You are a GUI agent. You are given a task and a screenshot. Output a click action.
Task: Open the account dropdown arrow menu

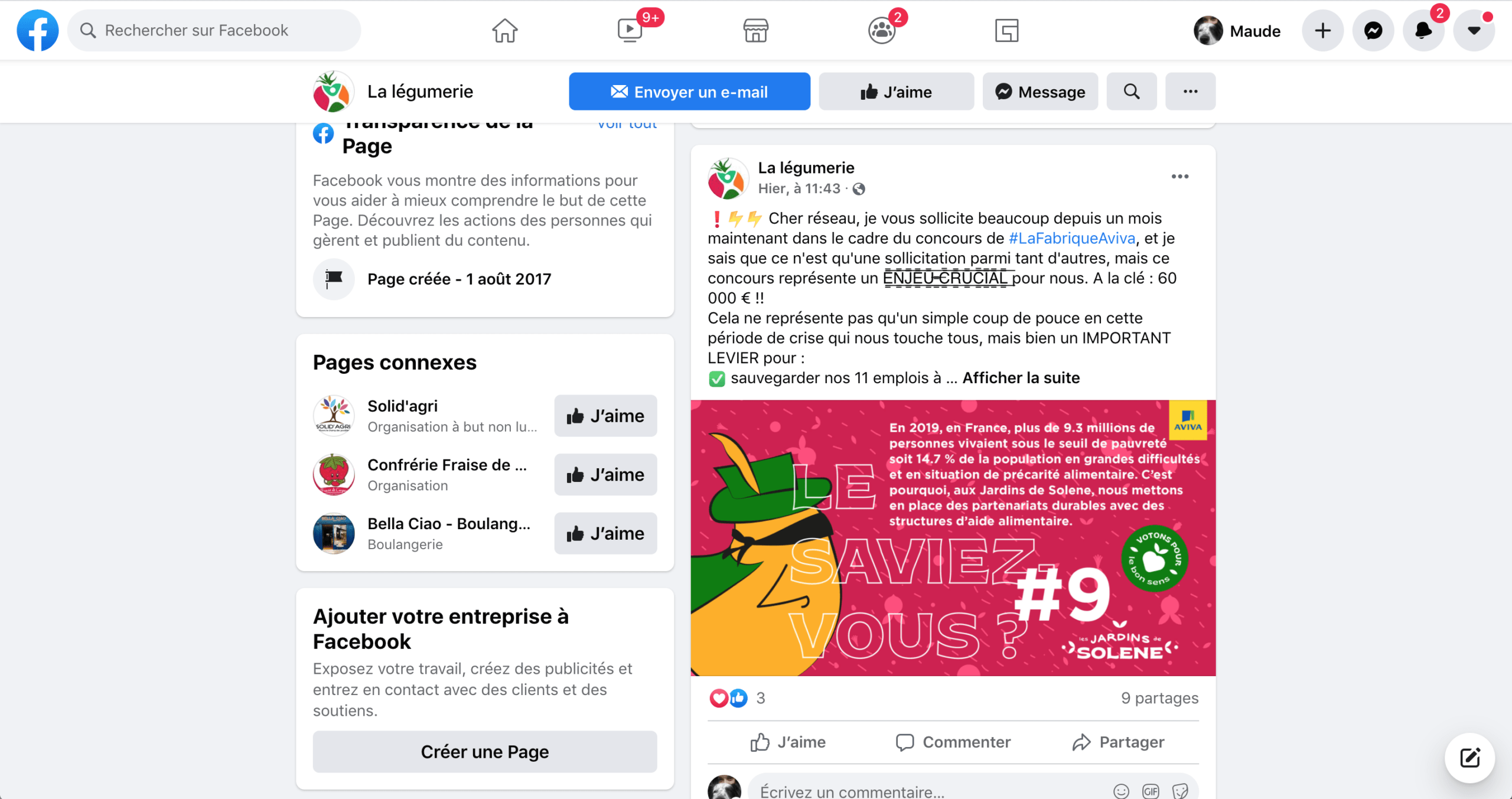(1474, 31)
